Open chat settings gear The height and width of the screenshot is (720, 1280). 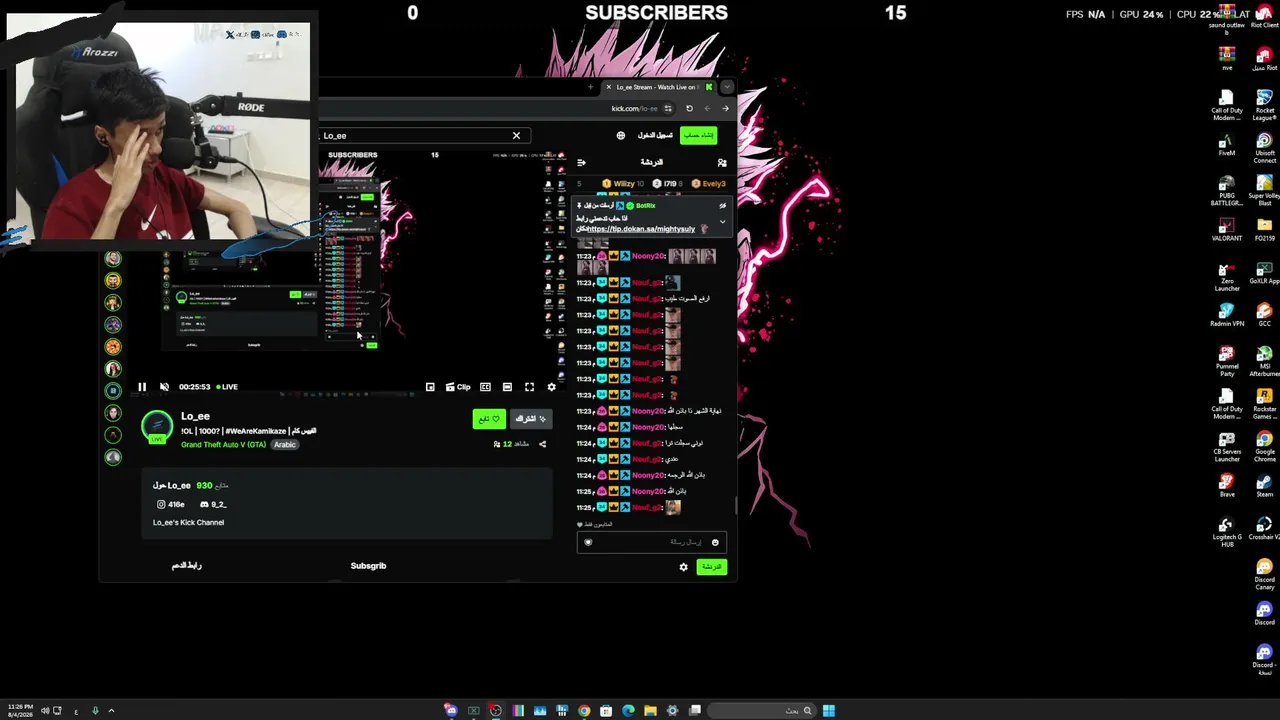[x=684, y=567]
